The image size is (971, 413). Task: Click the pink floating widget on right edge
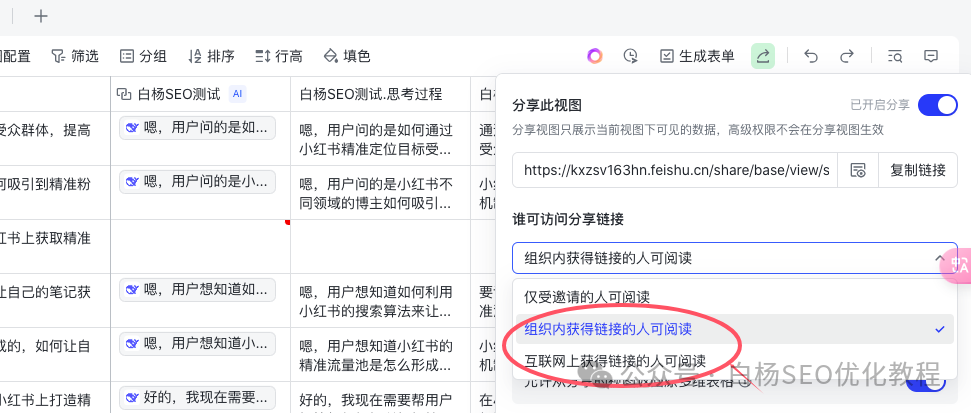click(957, 266)
